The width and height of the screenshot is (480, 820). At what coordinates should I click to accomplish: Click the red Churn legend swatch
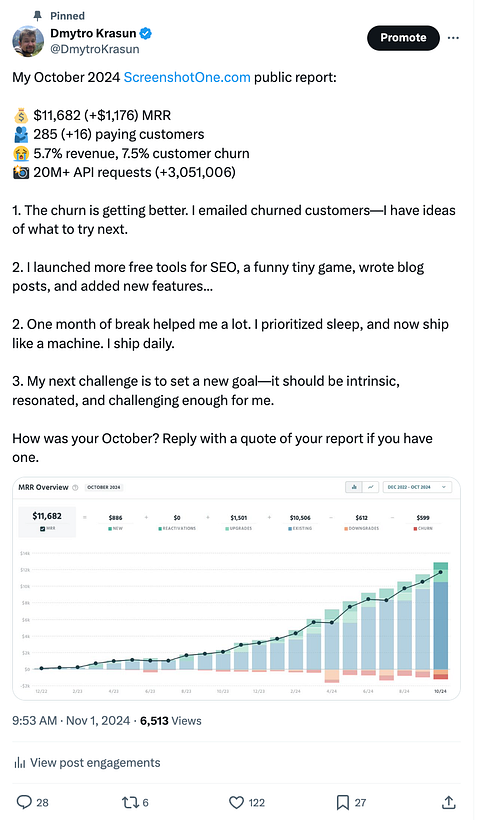(x=415, y=529)
